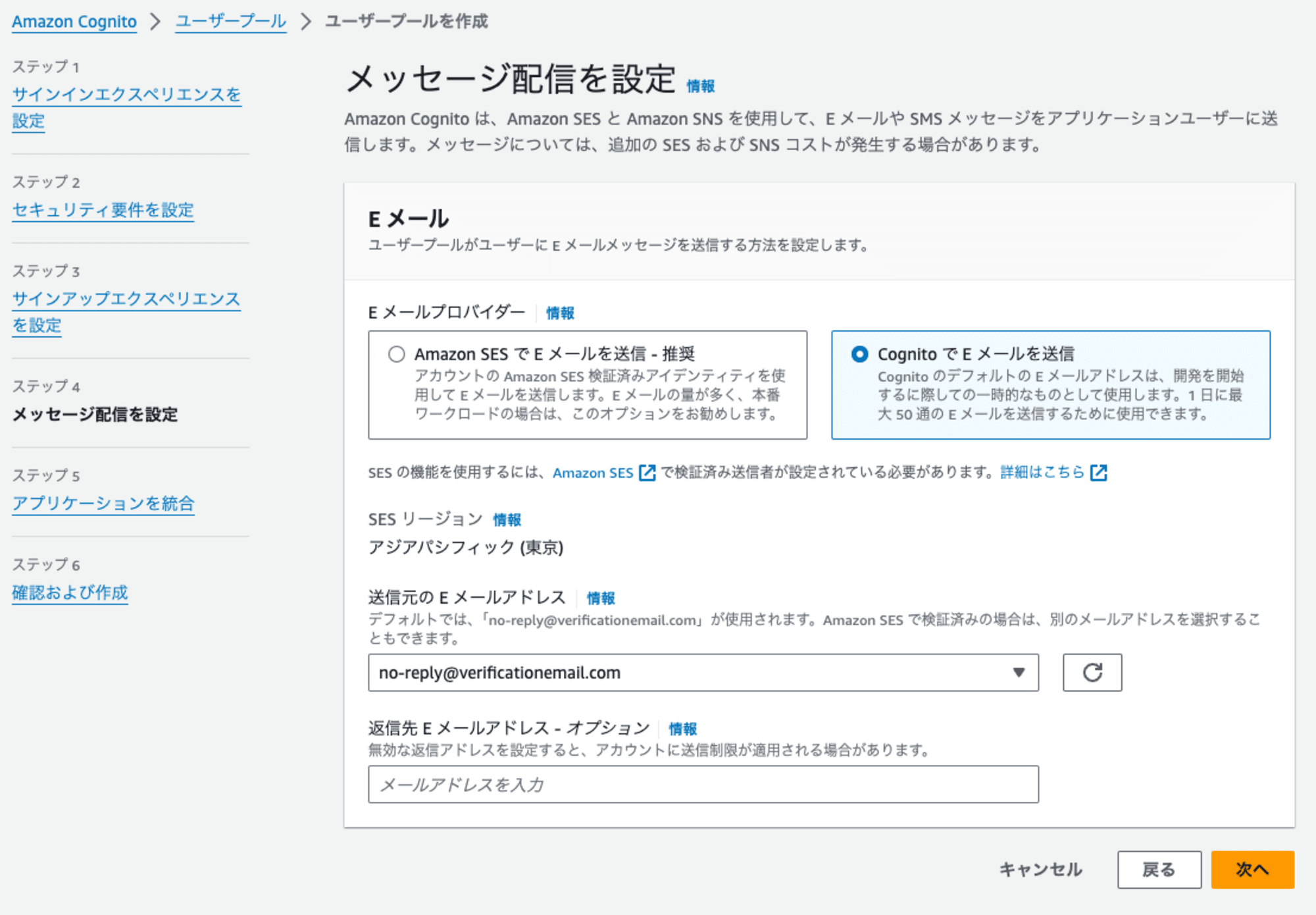Select 'Amazon SES で E メールを送信' radio option

pos(396,354)
